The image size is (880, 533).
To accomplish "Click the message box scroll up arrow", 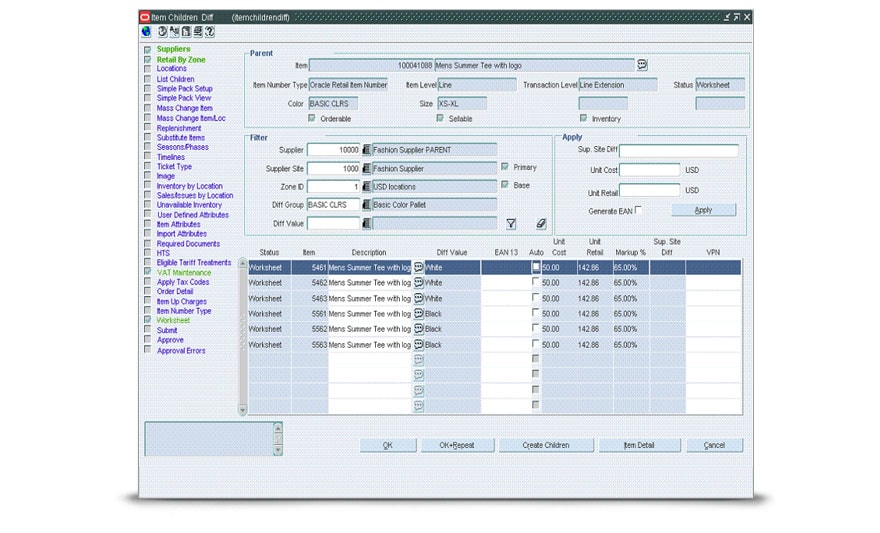I will (277, 428).
